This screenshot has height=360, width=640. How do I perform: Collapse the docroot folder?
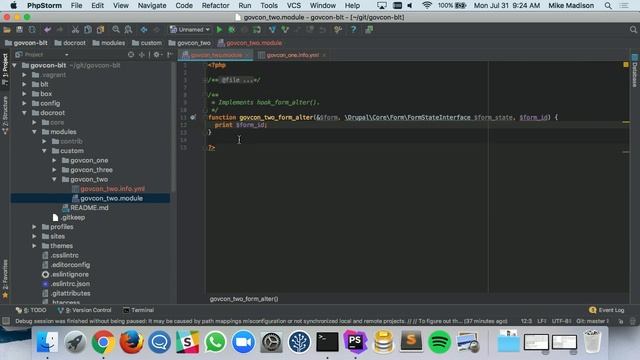24,113
